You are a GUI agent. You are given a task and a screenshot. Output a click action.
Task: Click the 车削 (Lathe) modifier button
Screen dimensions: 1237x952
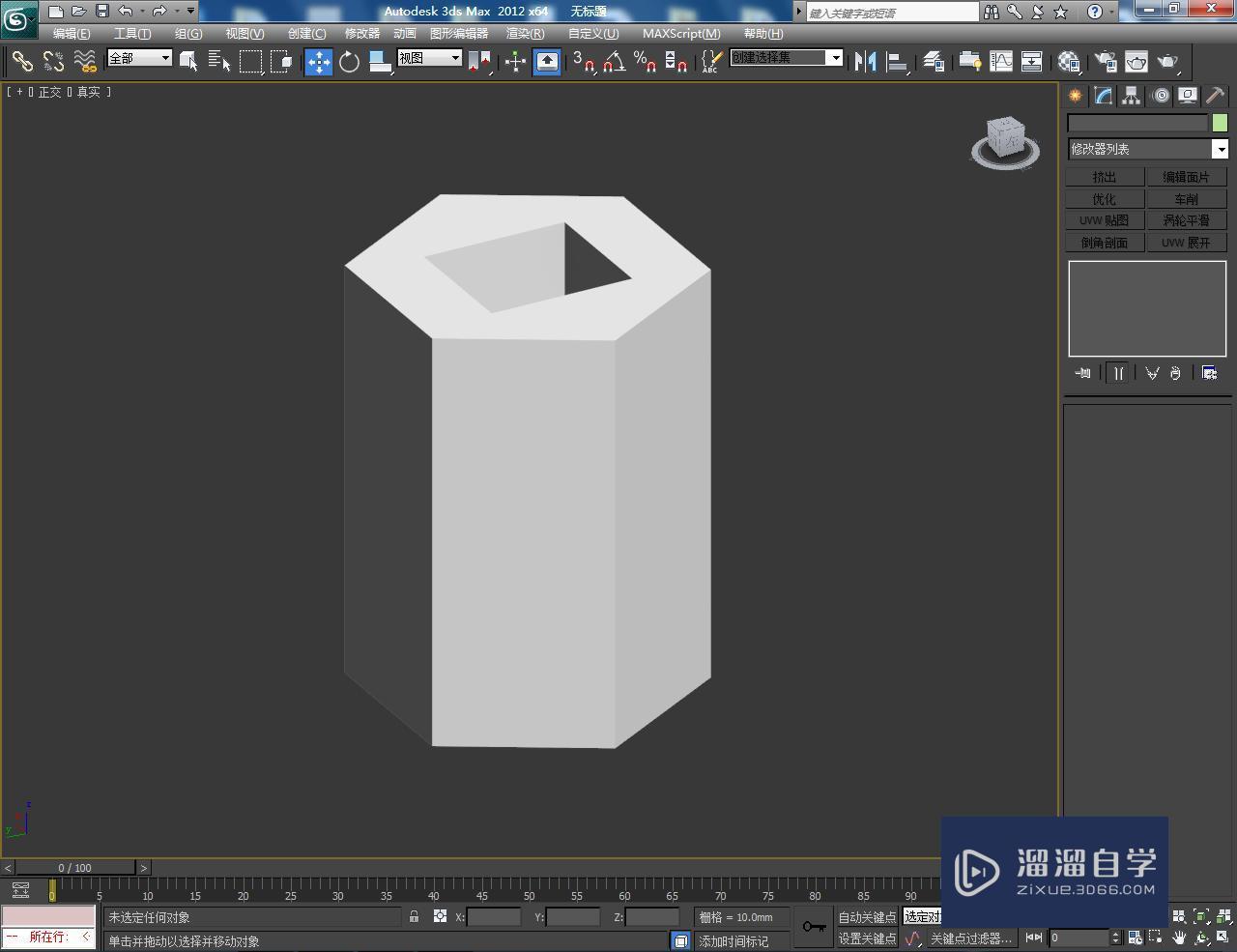(x=1187, y=198)
